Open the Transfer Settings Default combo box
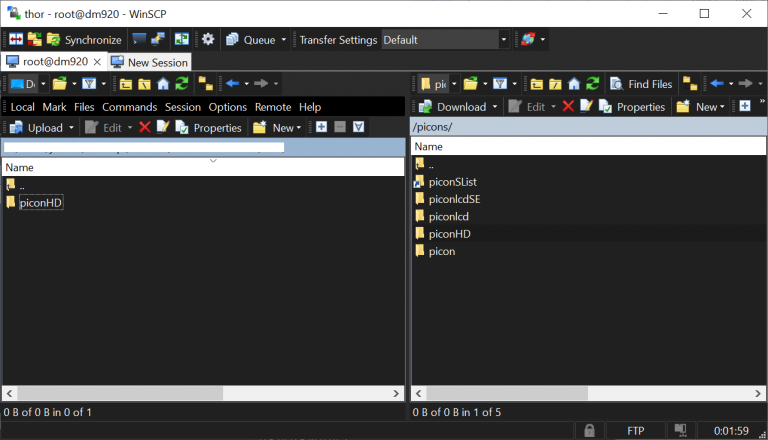 [445, 40]
